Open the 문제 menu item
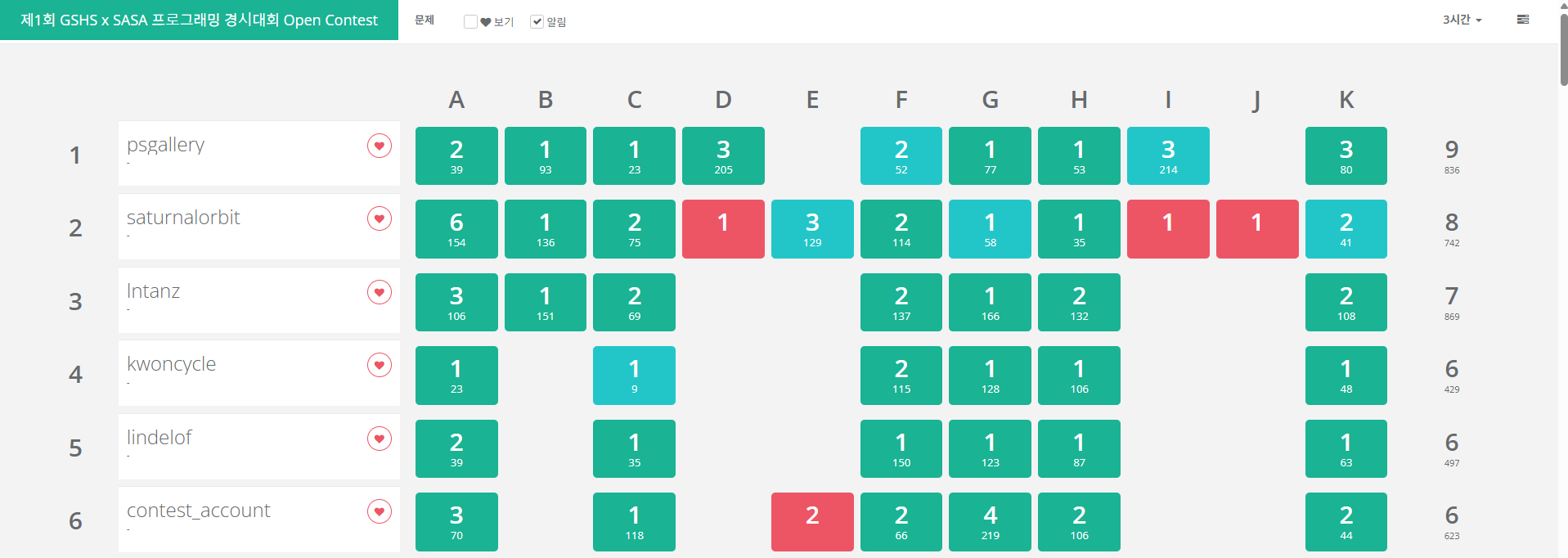The width and height of the screenshot is (1568, 558). 425,20
